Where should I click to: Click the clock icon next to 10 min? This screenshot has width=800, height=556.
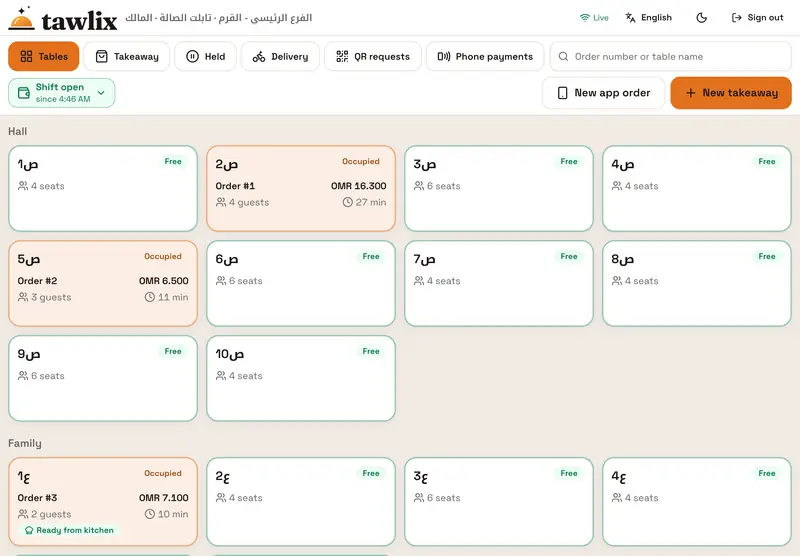(149, 514)
